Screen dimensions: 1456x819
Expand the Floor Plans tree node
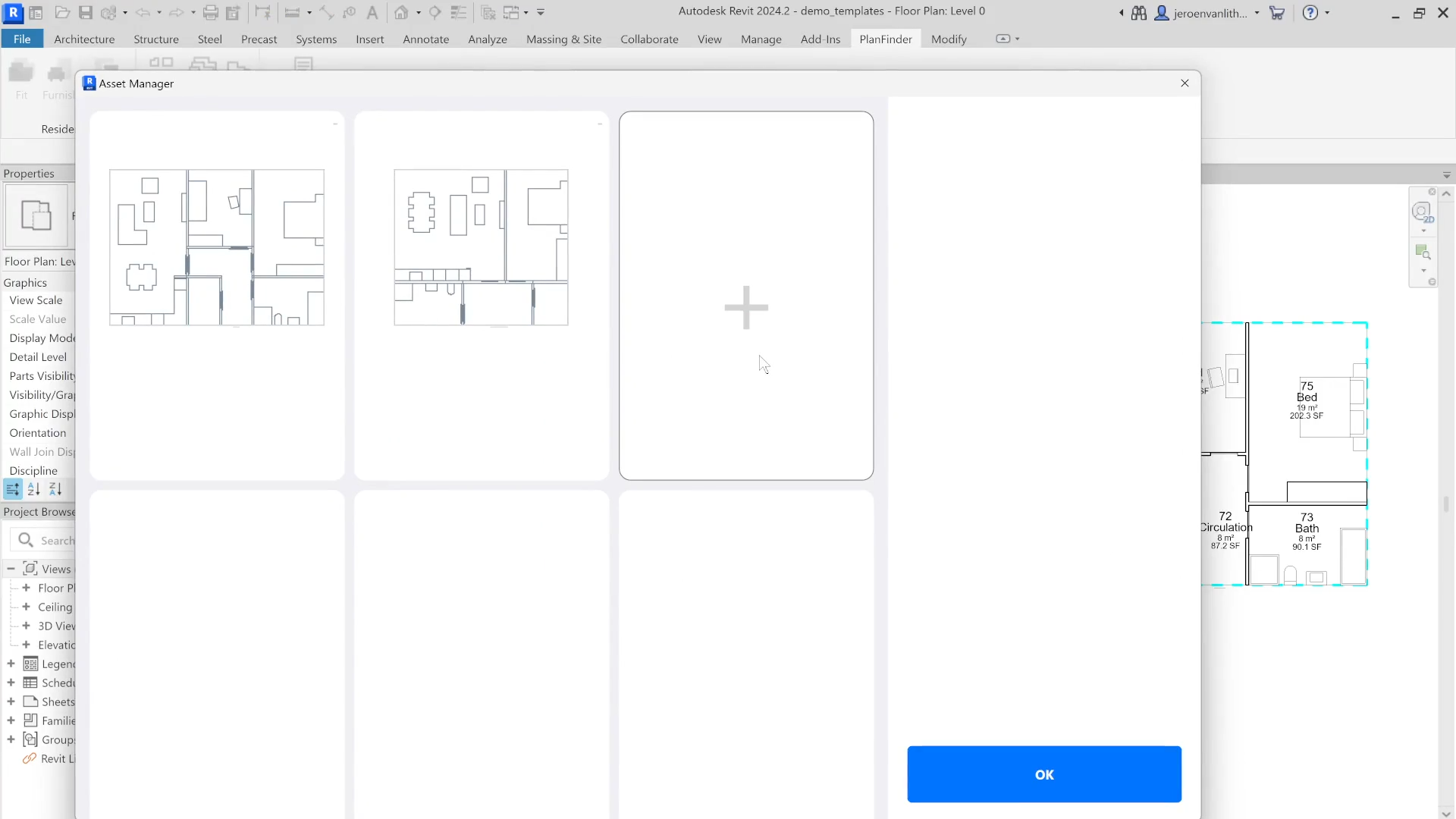click(27, 588)
